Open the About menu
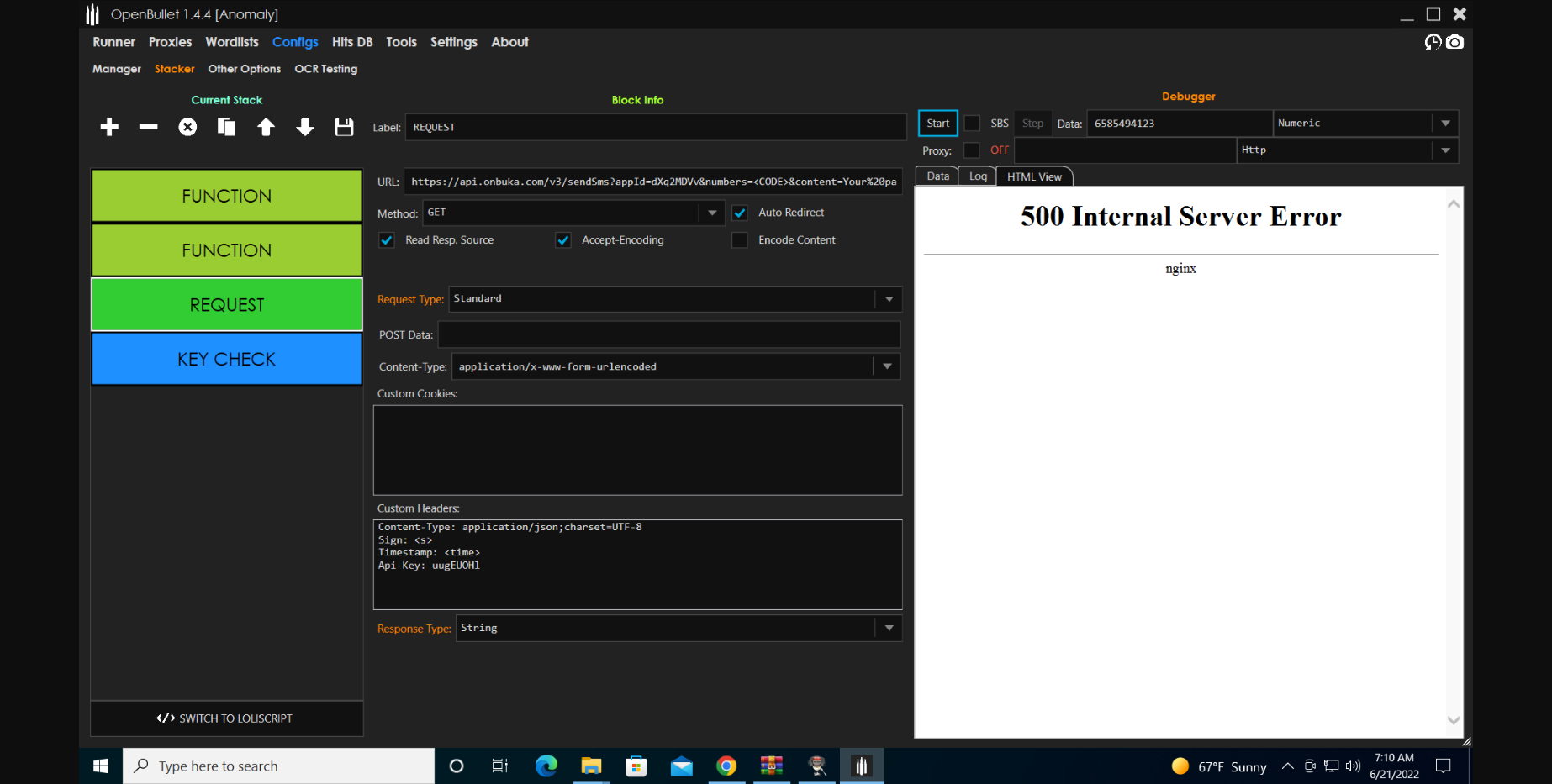Image resolution: width=1552 pixels, height=784 pixels. (509, 42)
